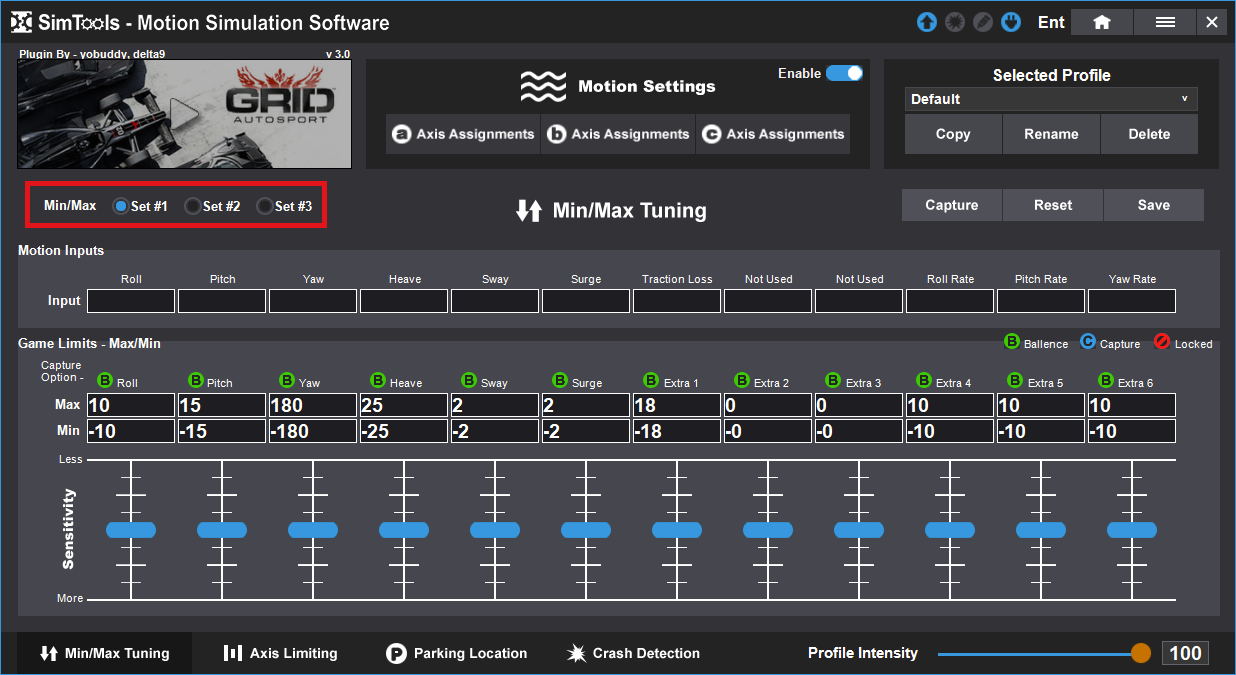Click the Profile Intensity slider handle

1141,653
